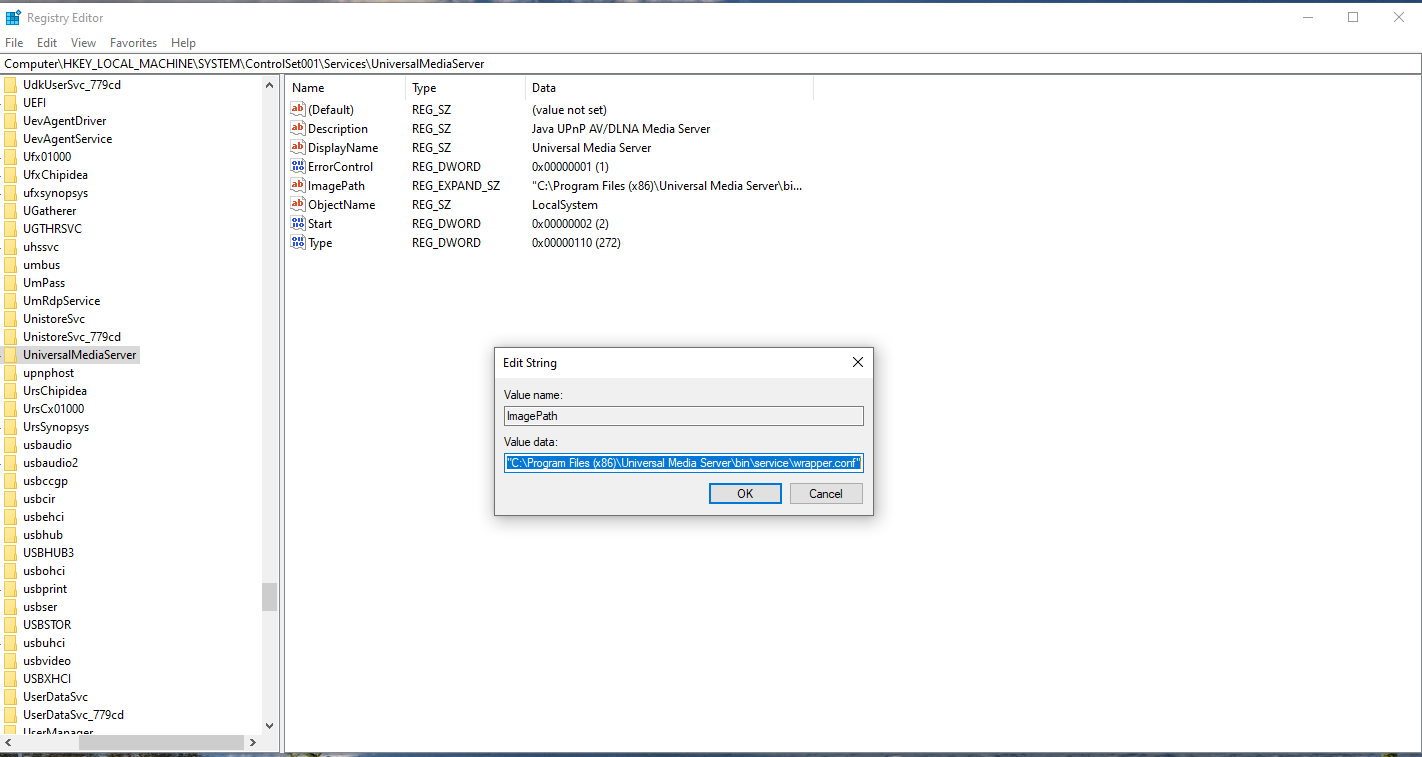Select the UrsCx01000 key
The height and width of the screenshot is (757, 1422).
[x=54, y=409]
